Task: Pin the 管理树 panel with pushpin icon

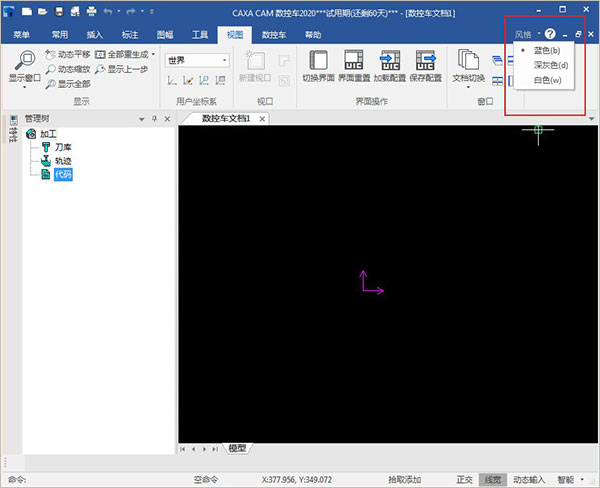Action: pyautogui.click(x=154, y=119)
